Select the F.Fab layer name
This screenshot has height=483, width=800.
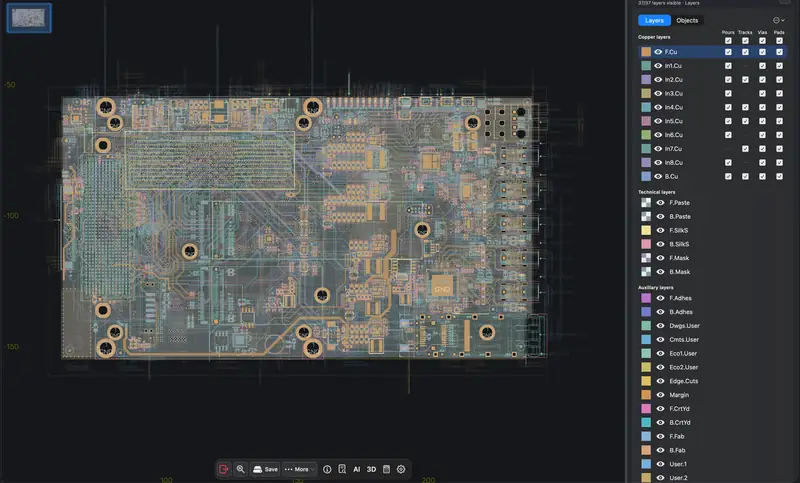(677, 436)
